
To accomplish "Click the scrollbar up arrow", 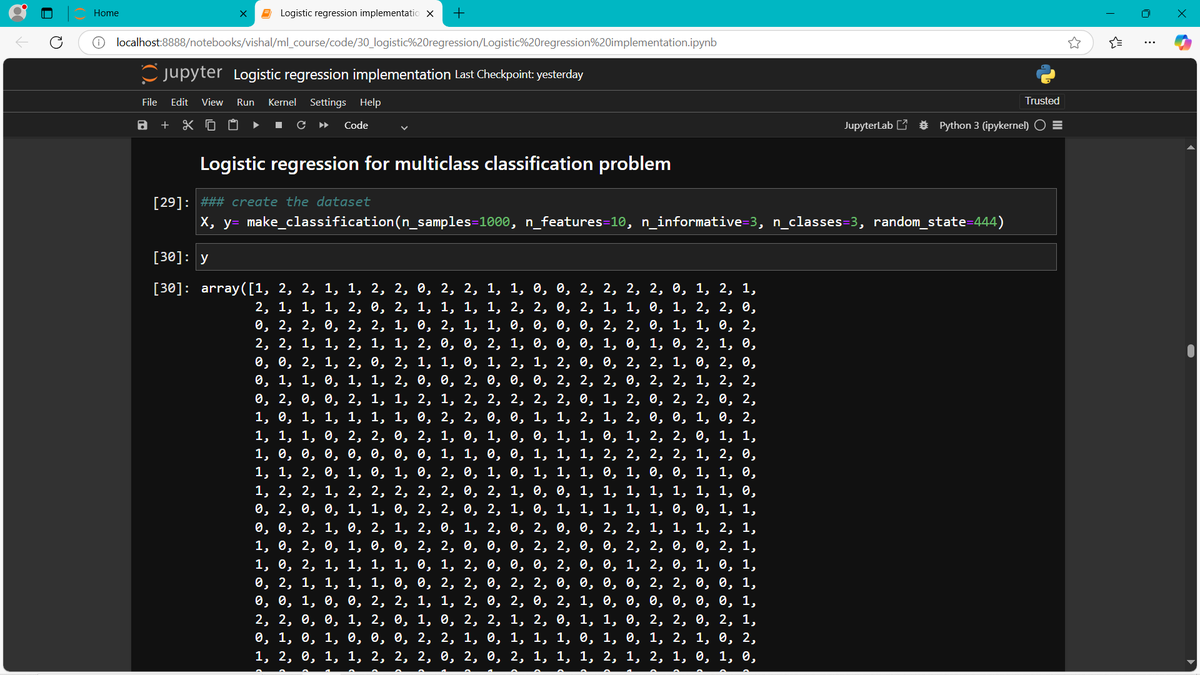I will 1190,149.
